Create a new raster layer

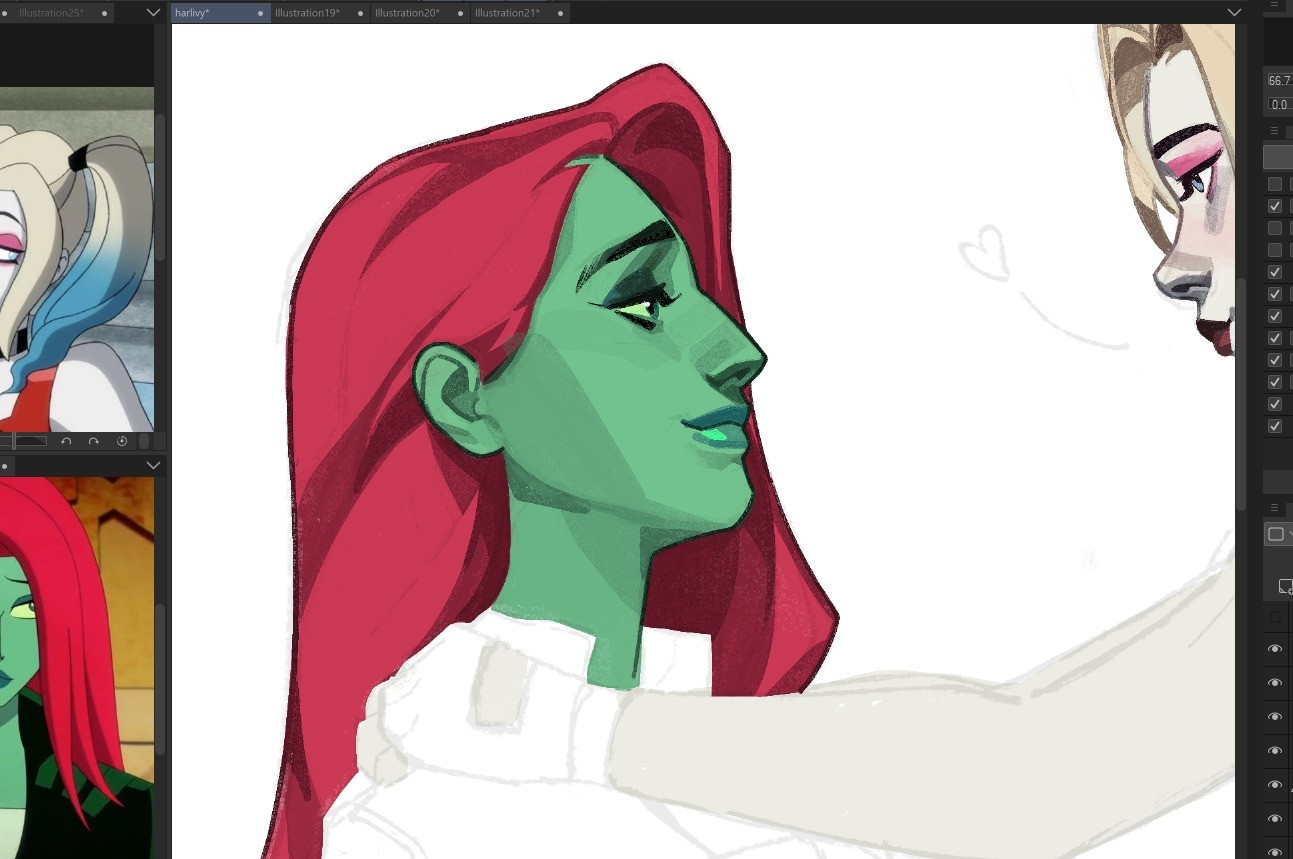pos(1286,586)
